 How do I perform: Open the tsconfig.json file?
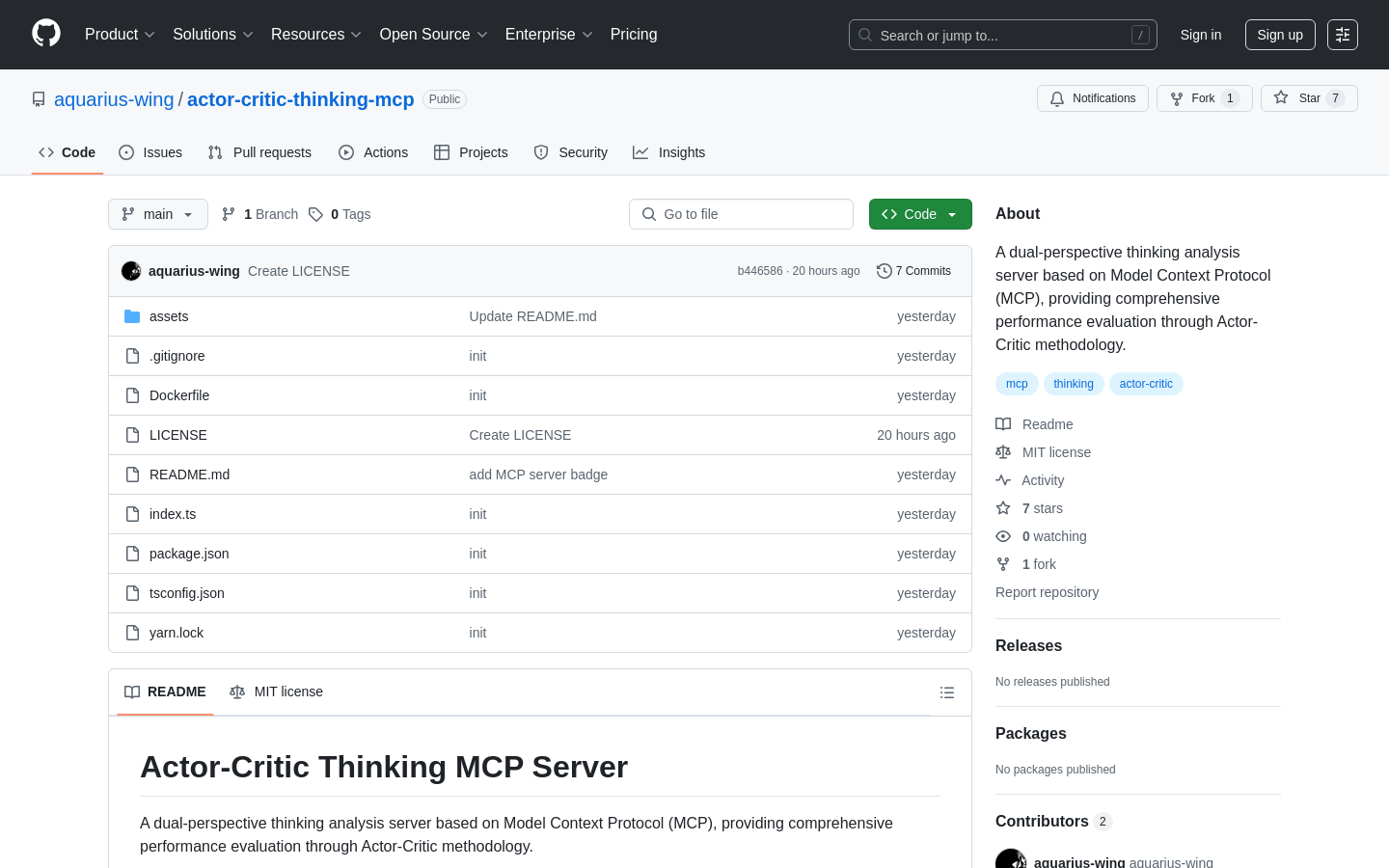click(x=187, y=593)
